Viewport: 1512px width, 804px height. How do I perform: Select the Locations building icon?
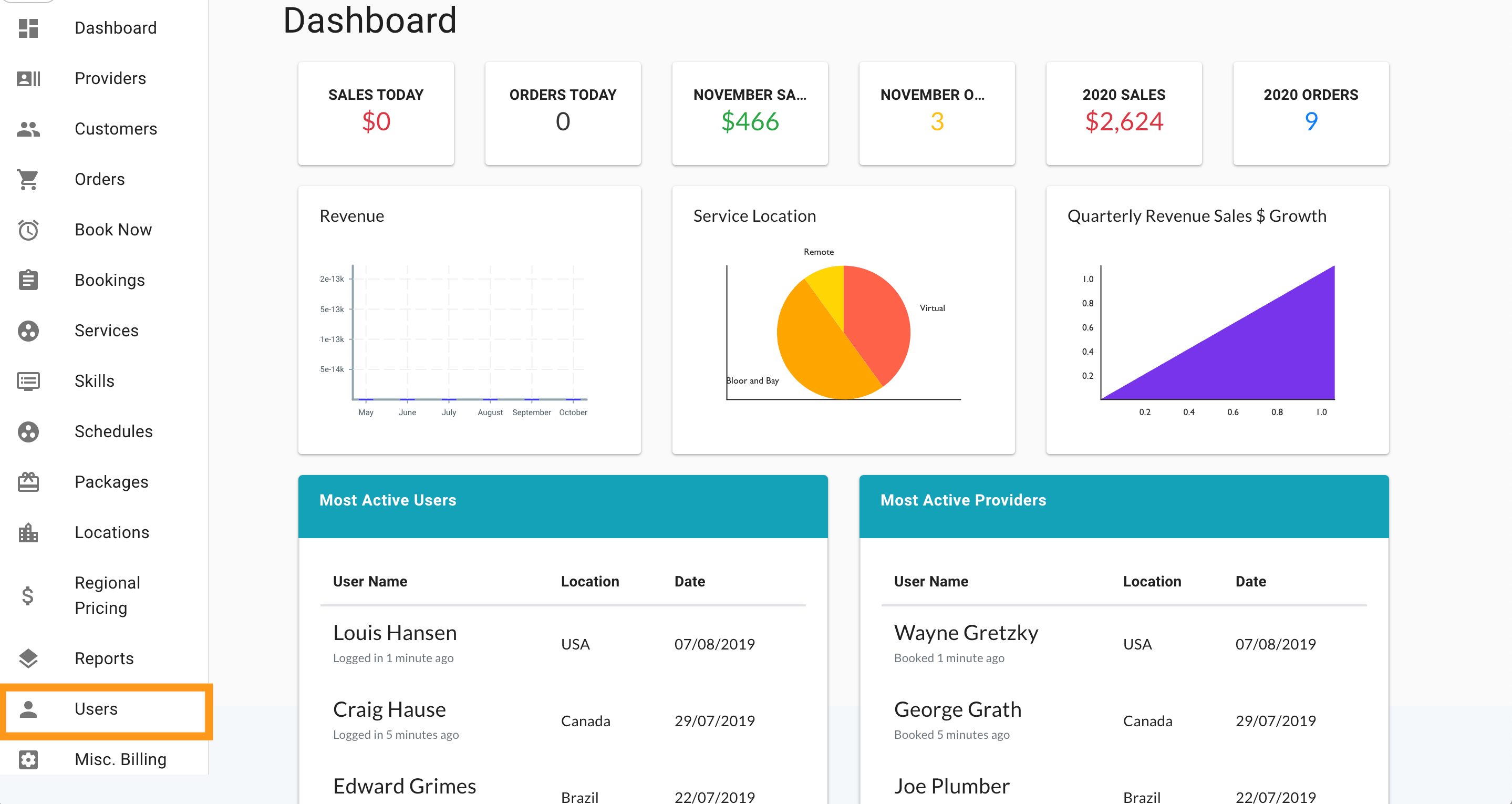coord(28,532)
